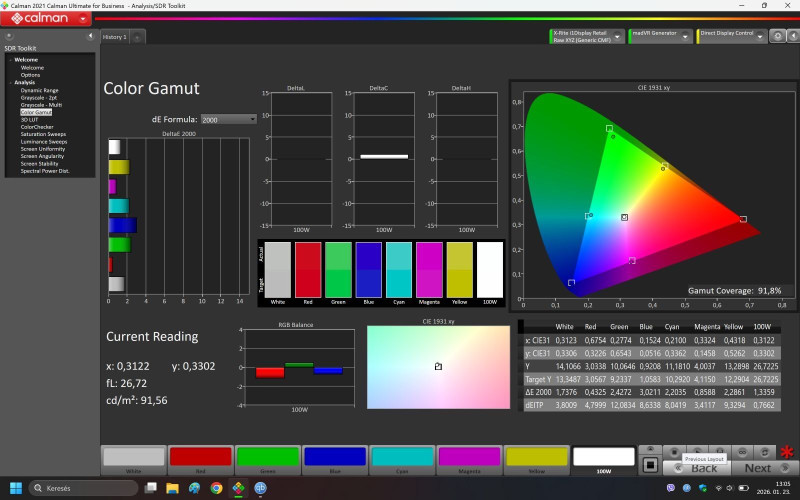Image resolution: width=800 pixels, height=500 pixels.
Task: Click the Next button
Action: [758, 468]
